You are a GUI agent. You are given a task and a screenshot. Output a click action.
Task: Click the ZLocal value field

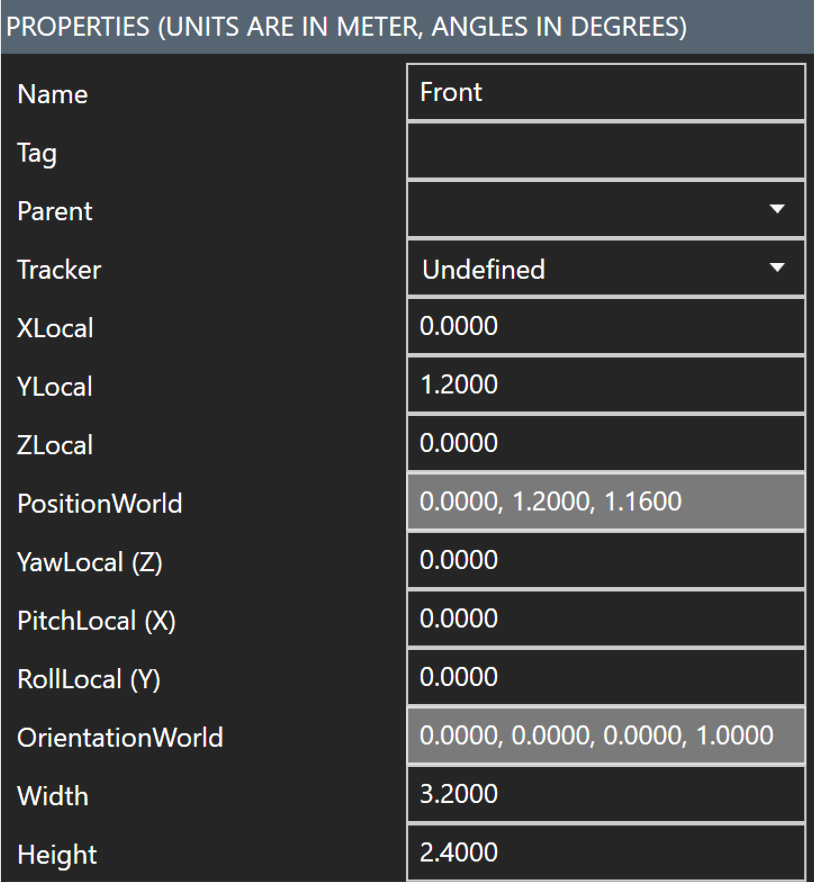(x=605, y=444)
